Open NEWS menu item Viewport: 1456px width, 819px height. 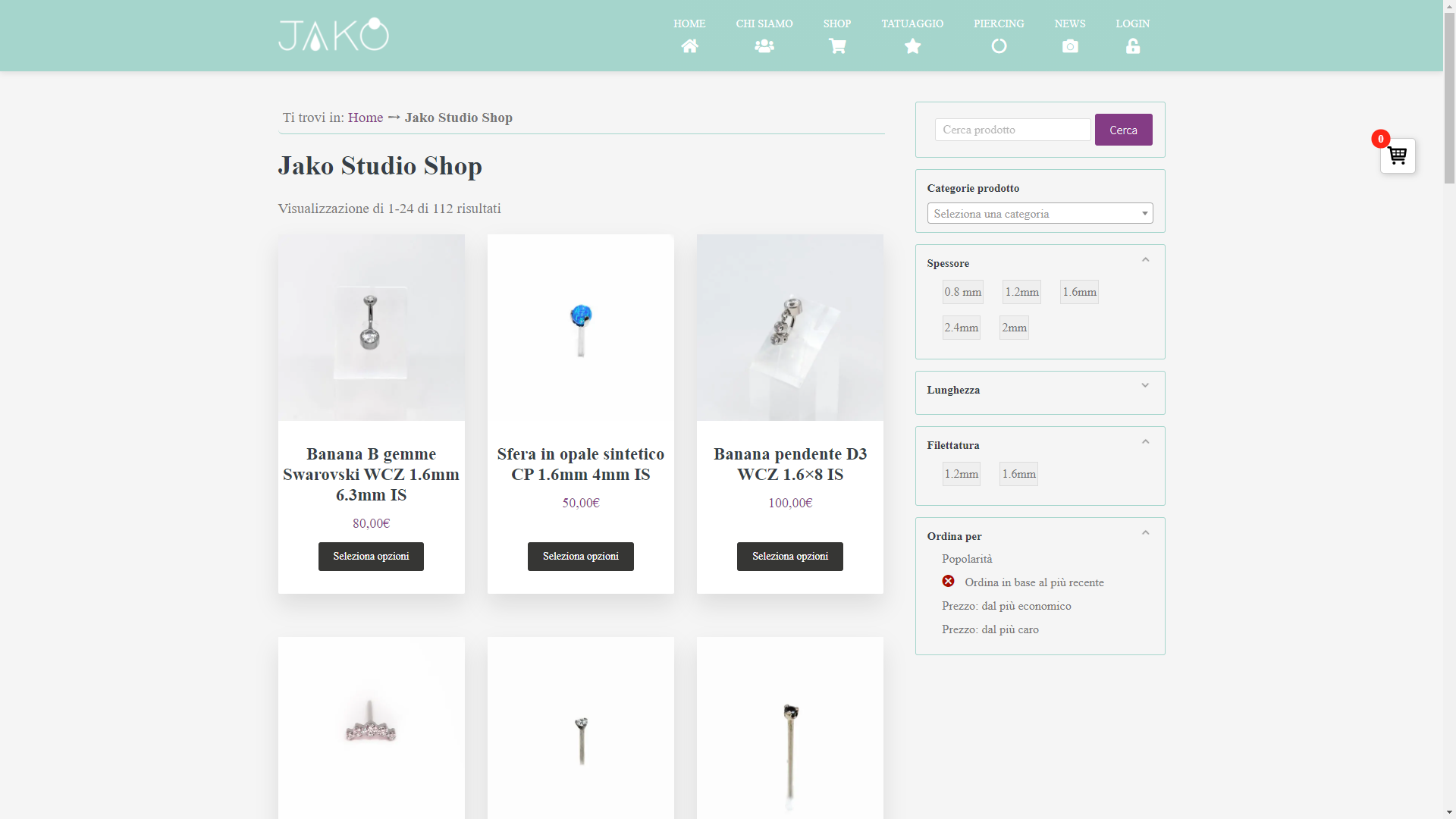pyautogui.click(x=1070, y=24)
